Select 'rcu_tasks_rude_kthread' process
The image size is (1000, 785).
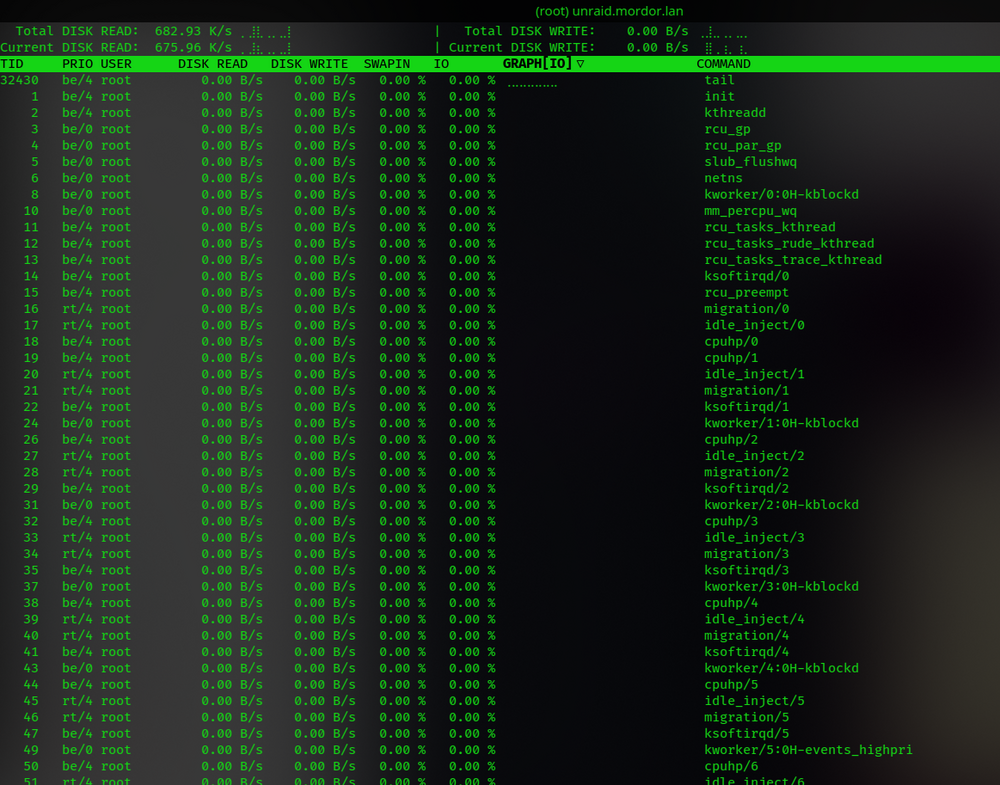point(790,244)
